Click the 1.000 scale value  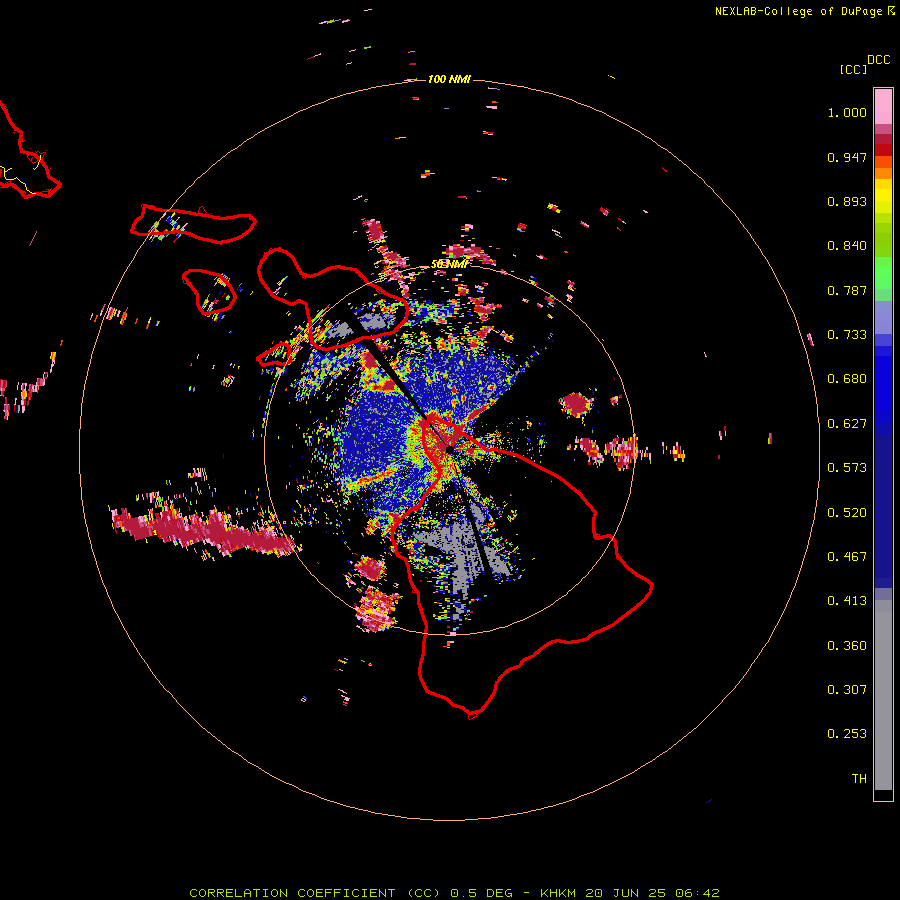(x=847, y=112)
